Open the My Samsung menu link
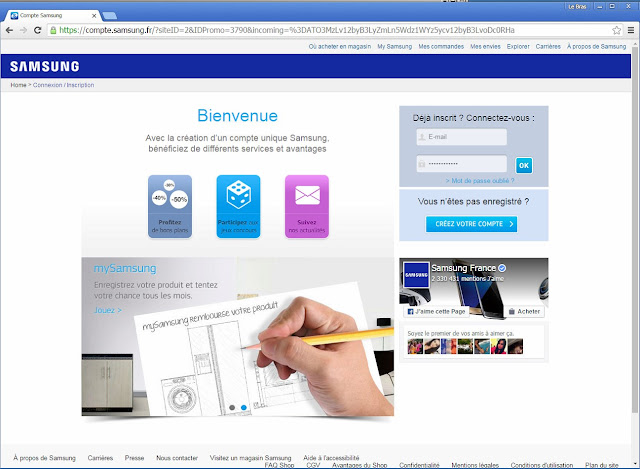The height and width of the screenshot is (469, 640). click(x=395, y=47)
